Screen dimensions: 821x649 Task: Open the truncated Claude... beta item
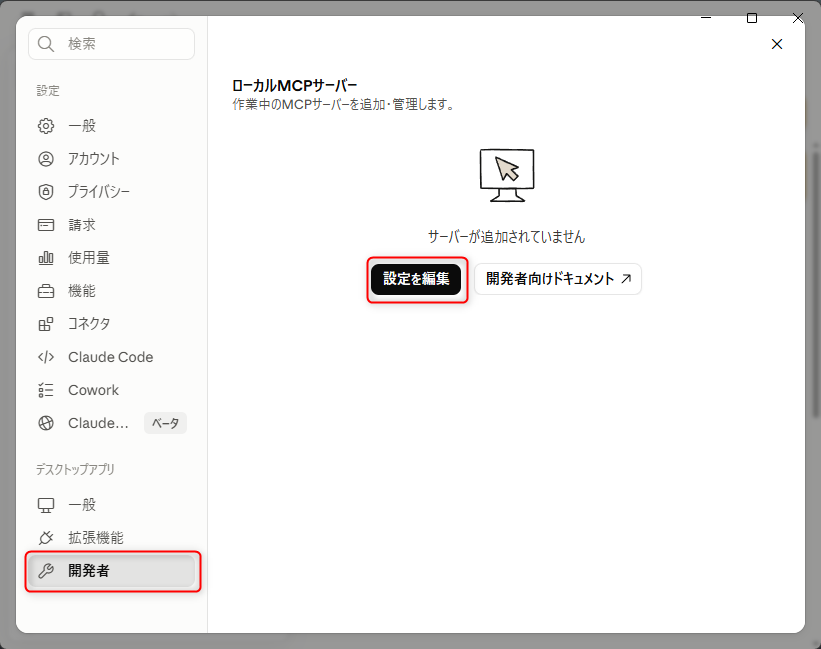pyautogui.click(x=112, y=423)
